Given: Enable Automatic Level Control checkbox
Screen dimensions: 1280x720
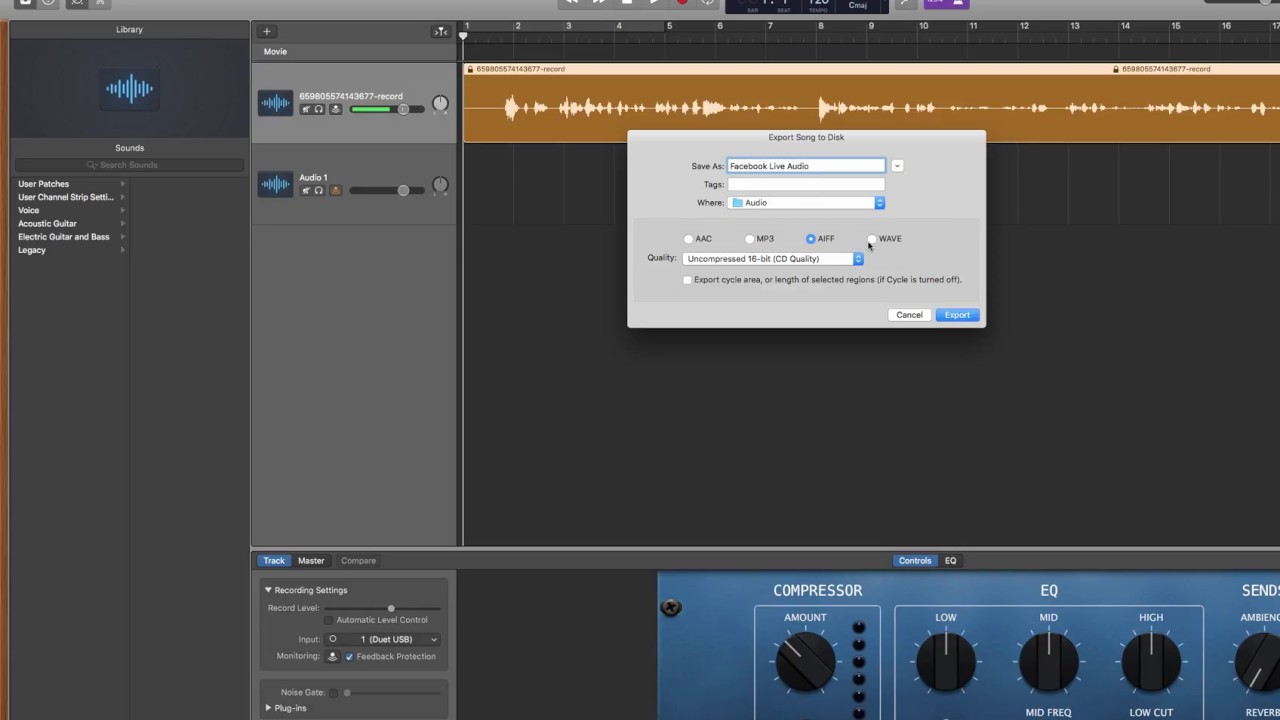Looking at the screenshot, I should (328, 620).
